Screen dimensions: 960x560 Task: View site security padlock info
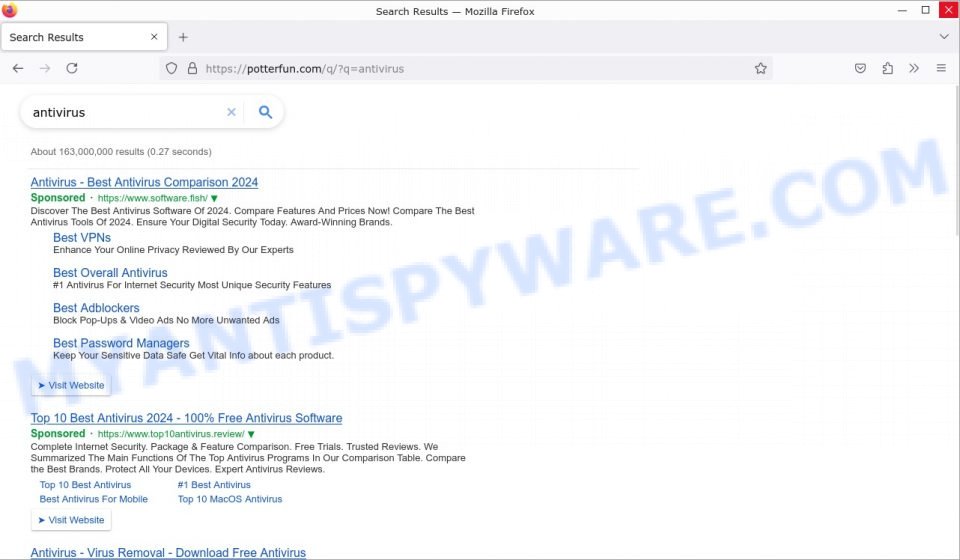192,69
